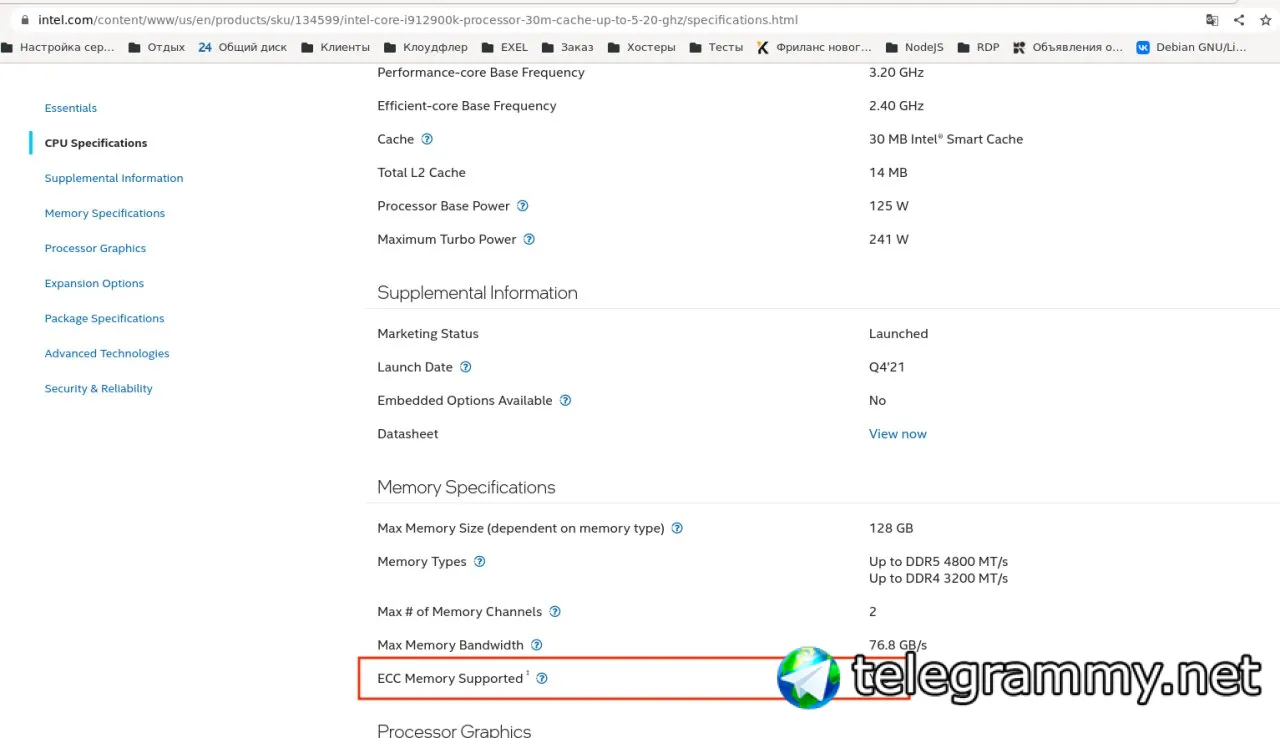
Task: Click the Memory Types question icon
Action: point(479,561)
